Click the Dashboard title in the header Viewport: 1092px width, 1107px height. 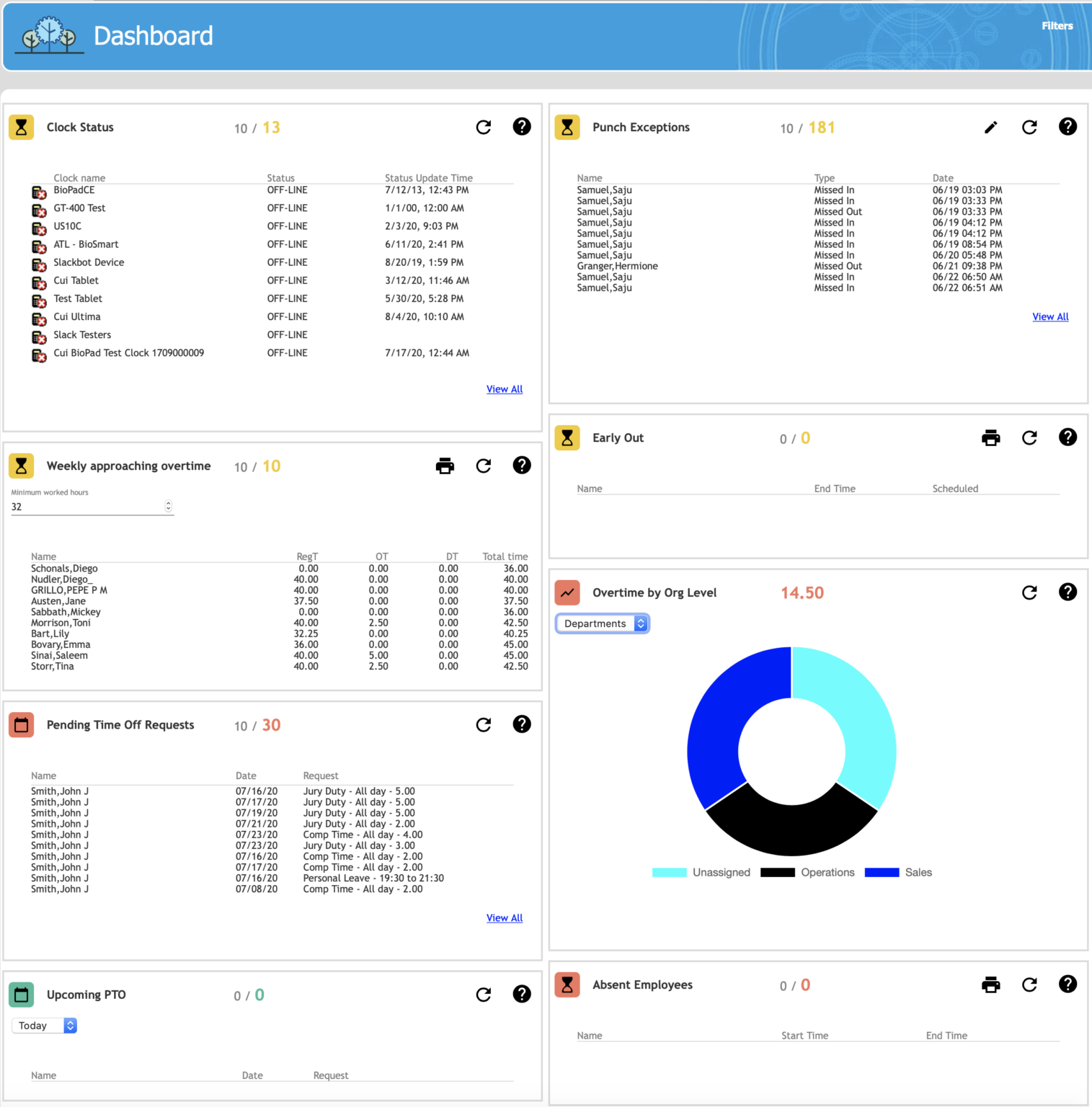(x=154, y=35)
